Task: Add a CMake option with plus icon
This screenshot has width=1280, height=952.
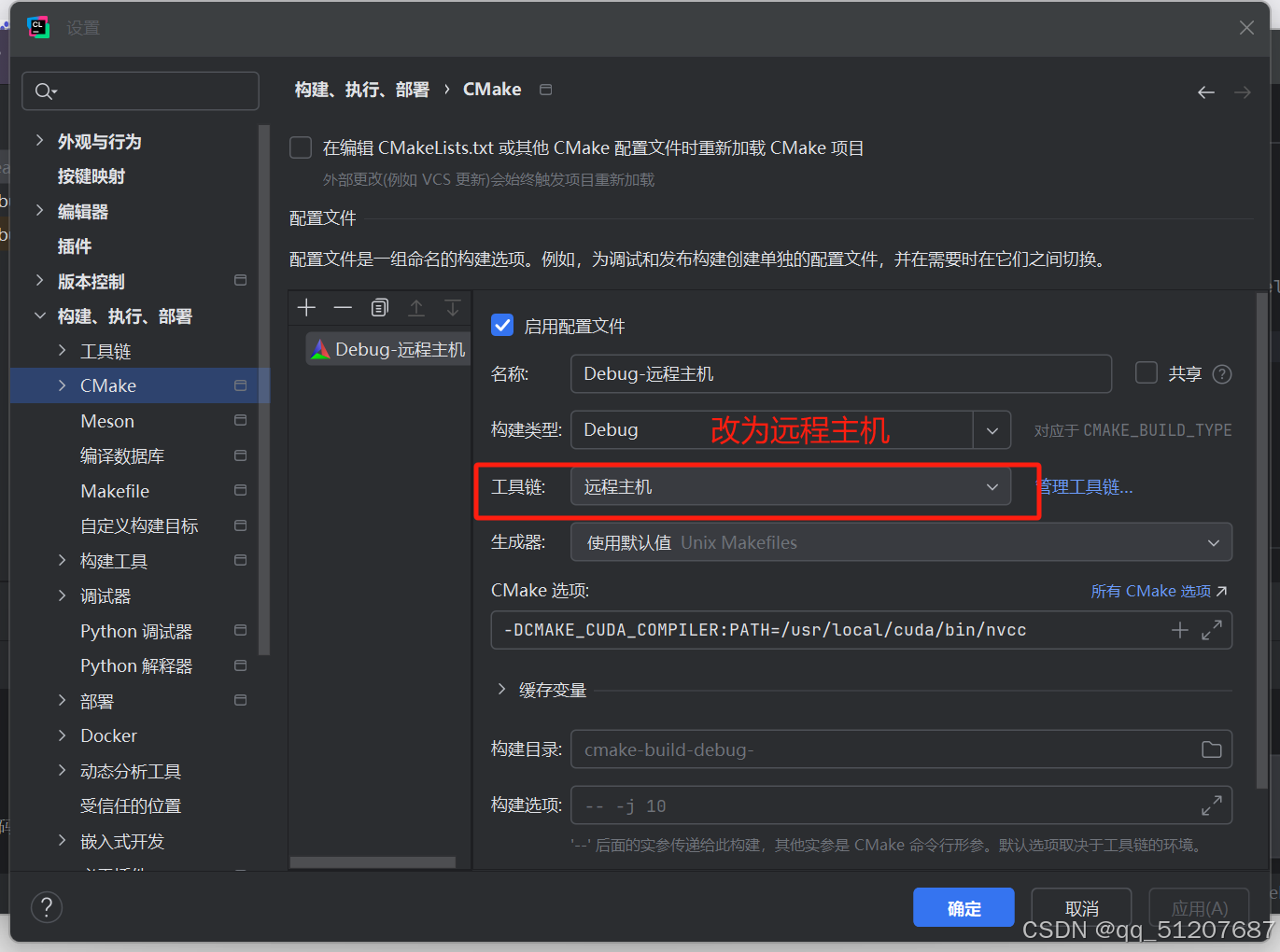Action: [1180, 631]
